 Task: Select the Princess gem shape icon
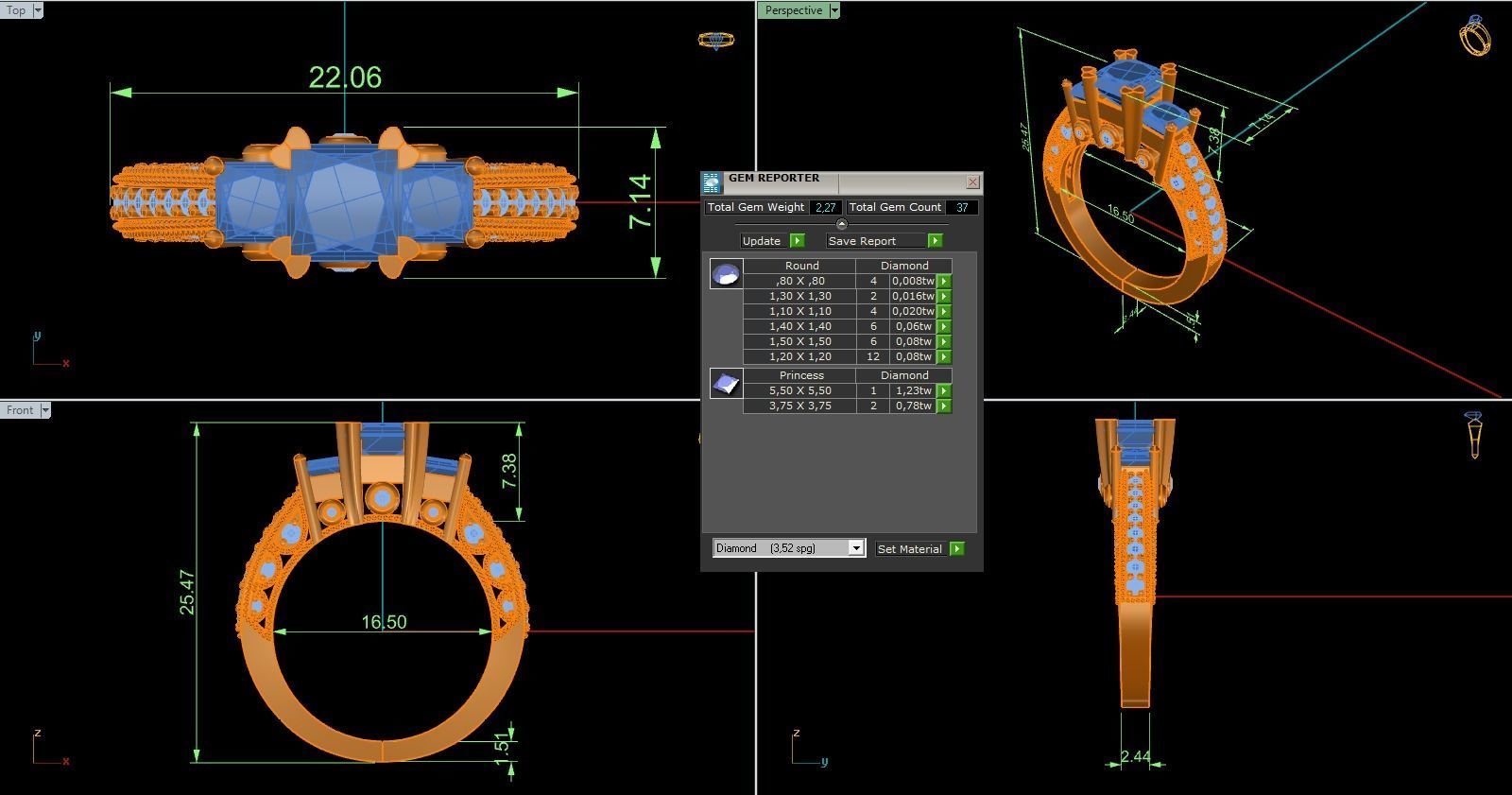pyautogui.click(x=726, y=383)
